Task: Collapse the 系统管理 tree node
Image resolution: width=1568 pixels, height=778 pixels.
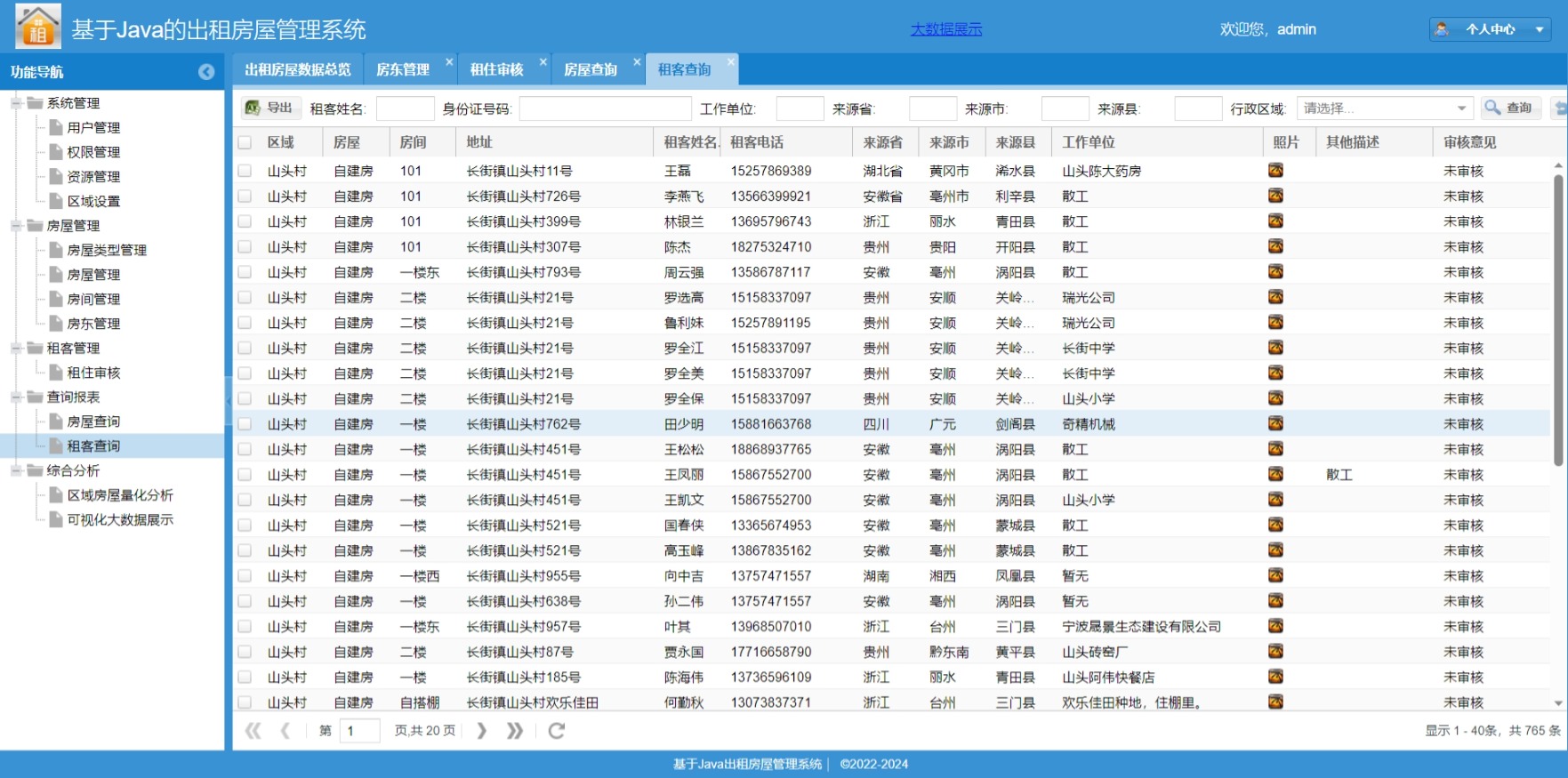Action: (x=16, y=103)
